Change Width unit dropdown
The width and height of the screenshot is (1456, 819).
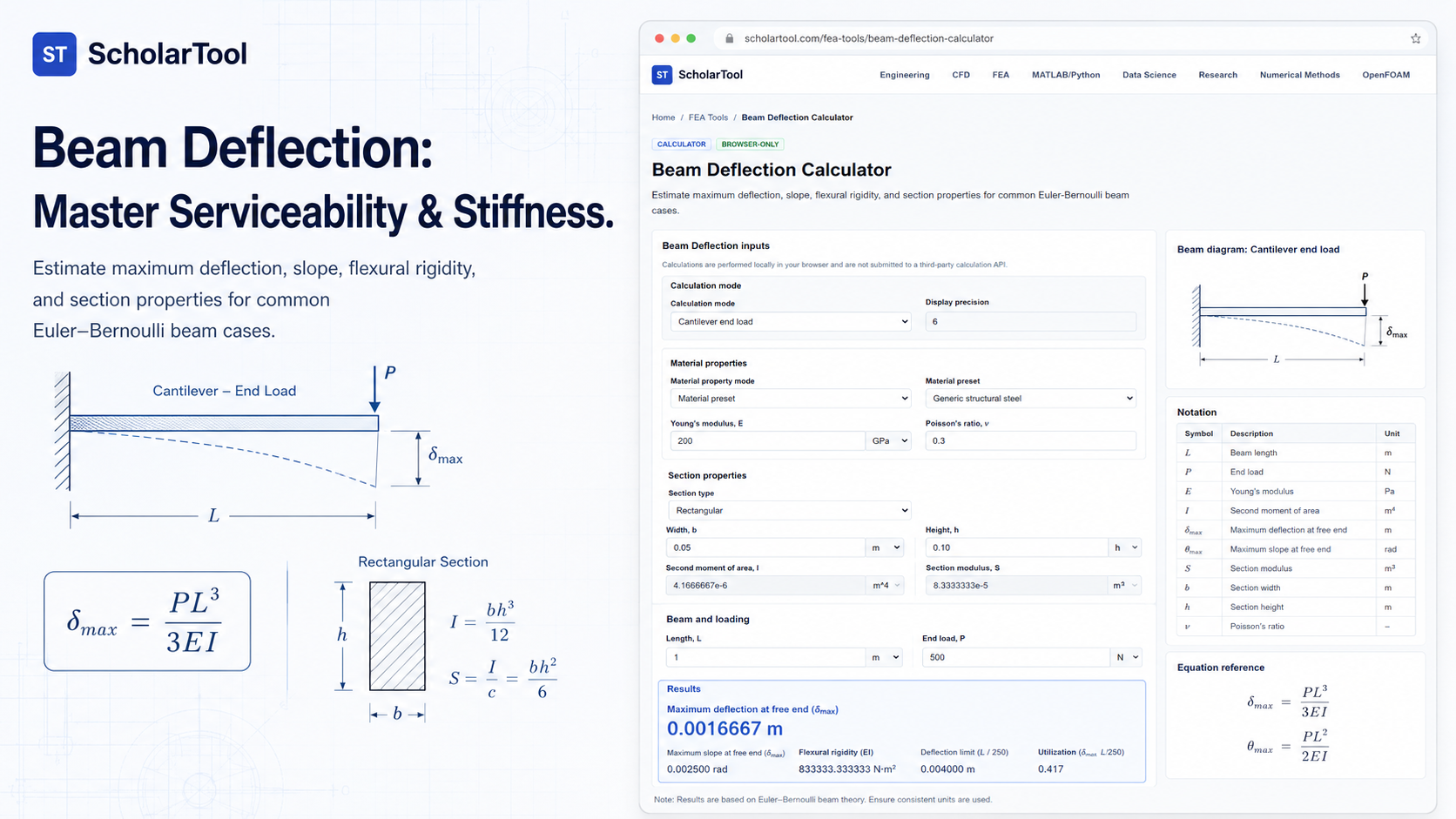[885, 547]
